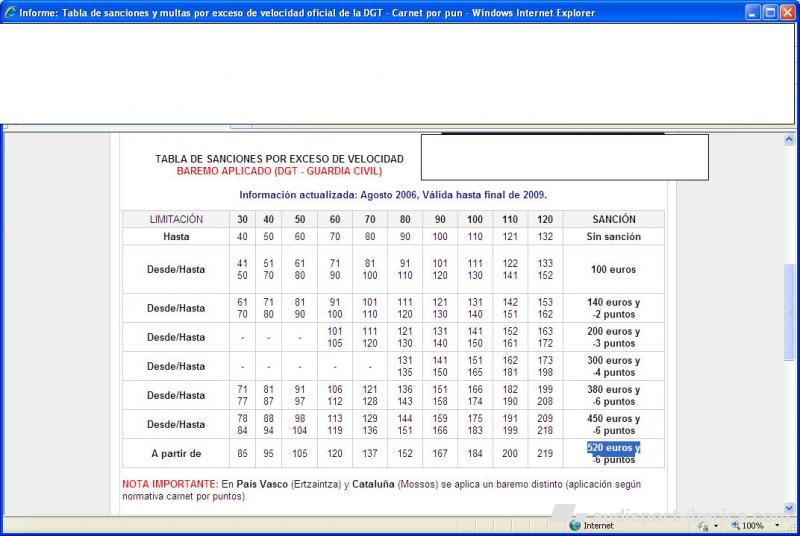Click the 'Hasta' row label
The height and width of the screenshot is (536, 800).
[x=176, y=237]
